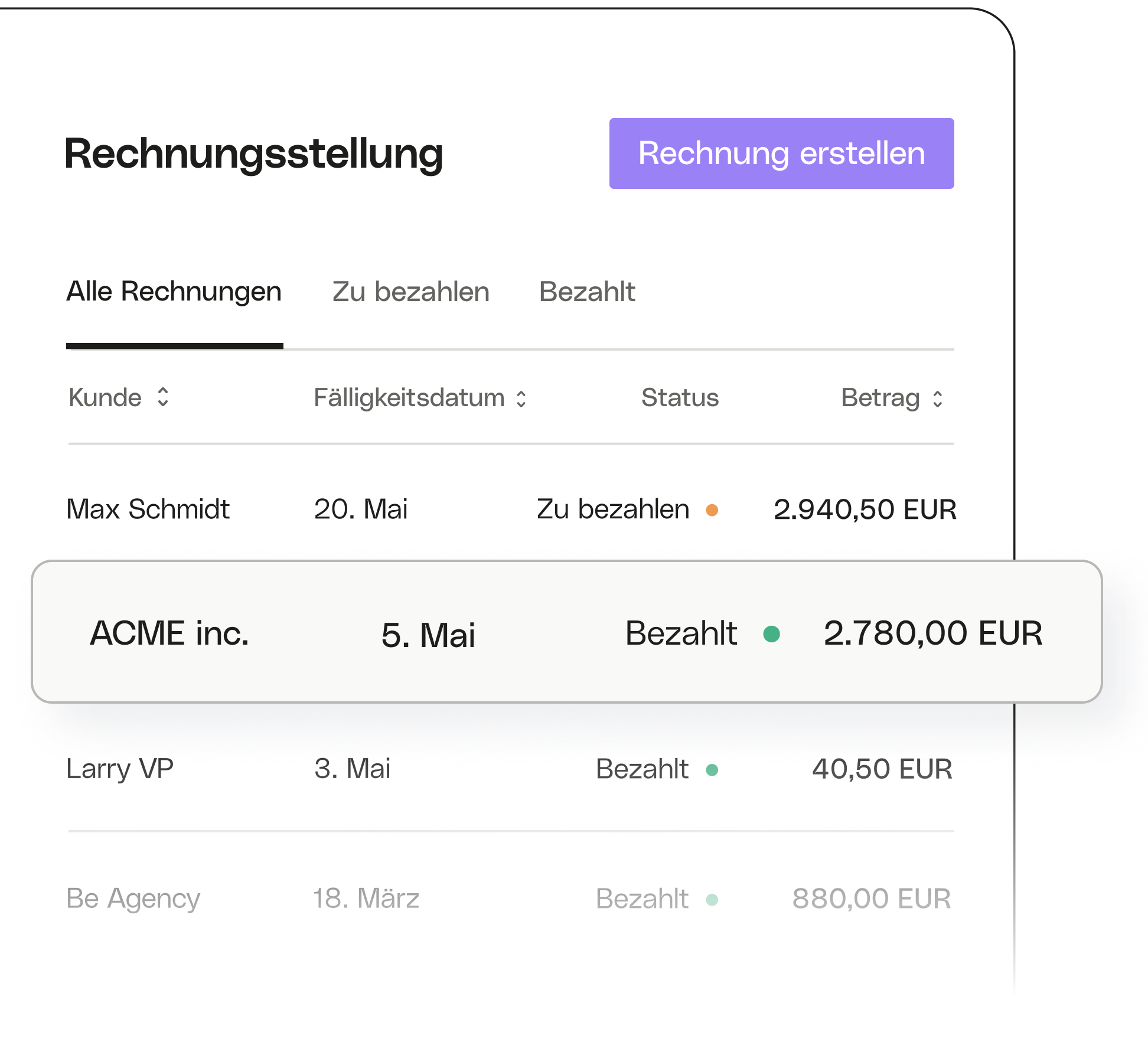Open the Zu bezahlen tab
Viewport: 1148px width, 1039px height.
point(411,292)
